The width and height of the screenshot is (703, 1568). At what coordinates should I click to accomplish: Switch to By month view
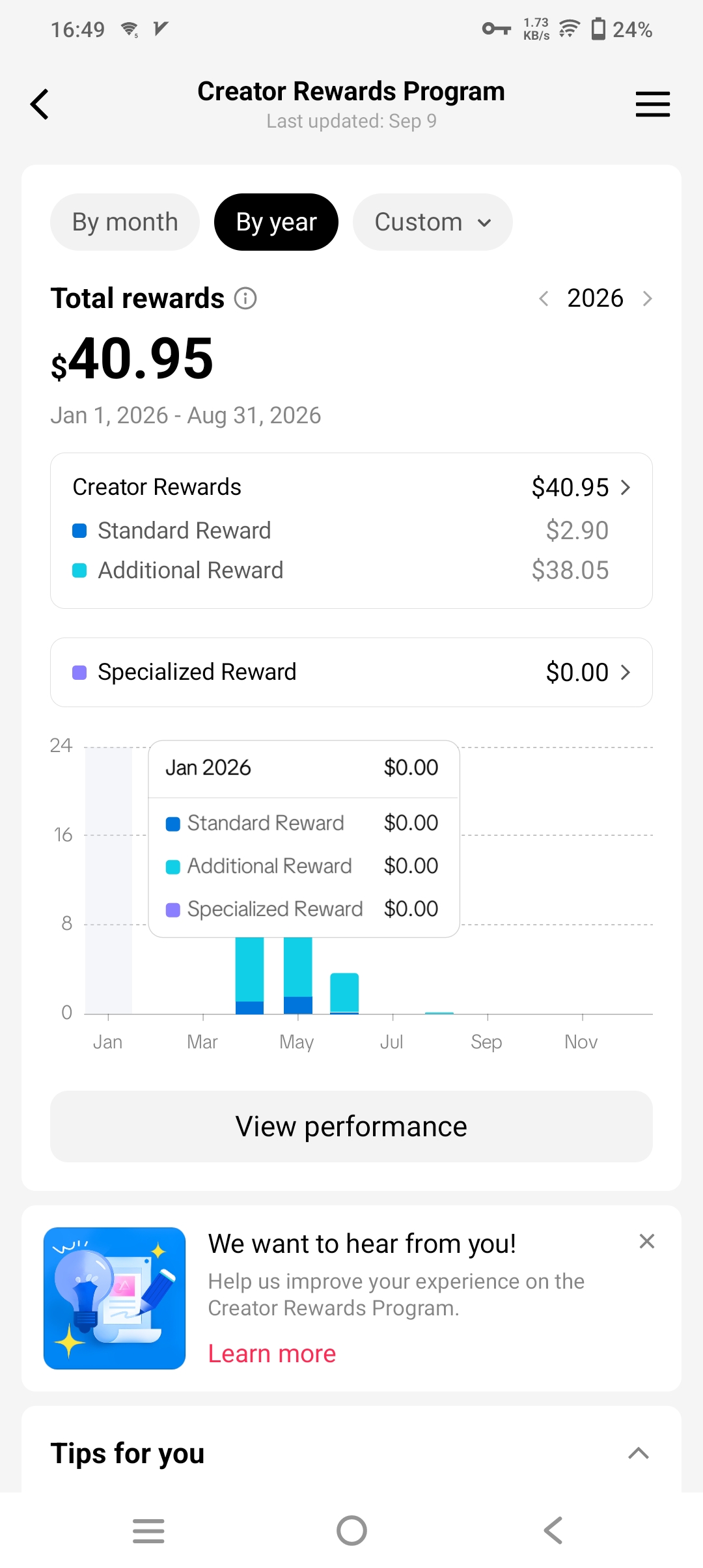click(x=125, y=222)
